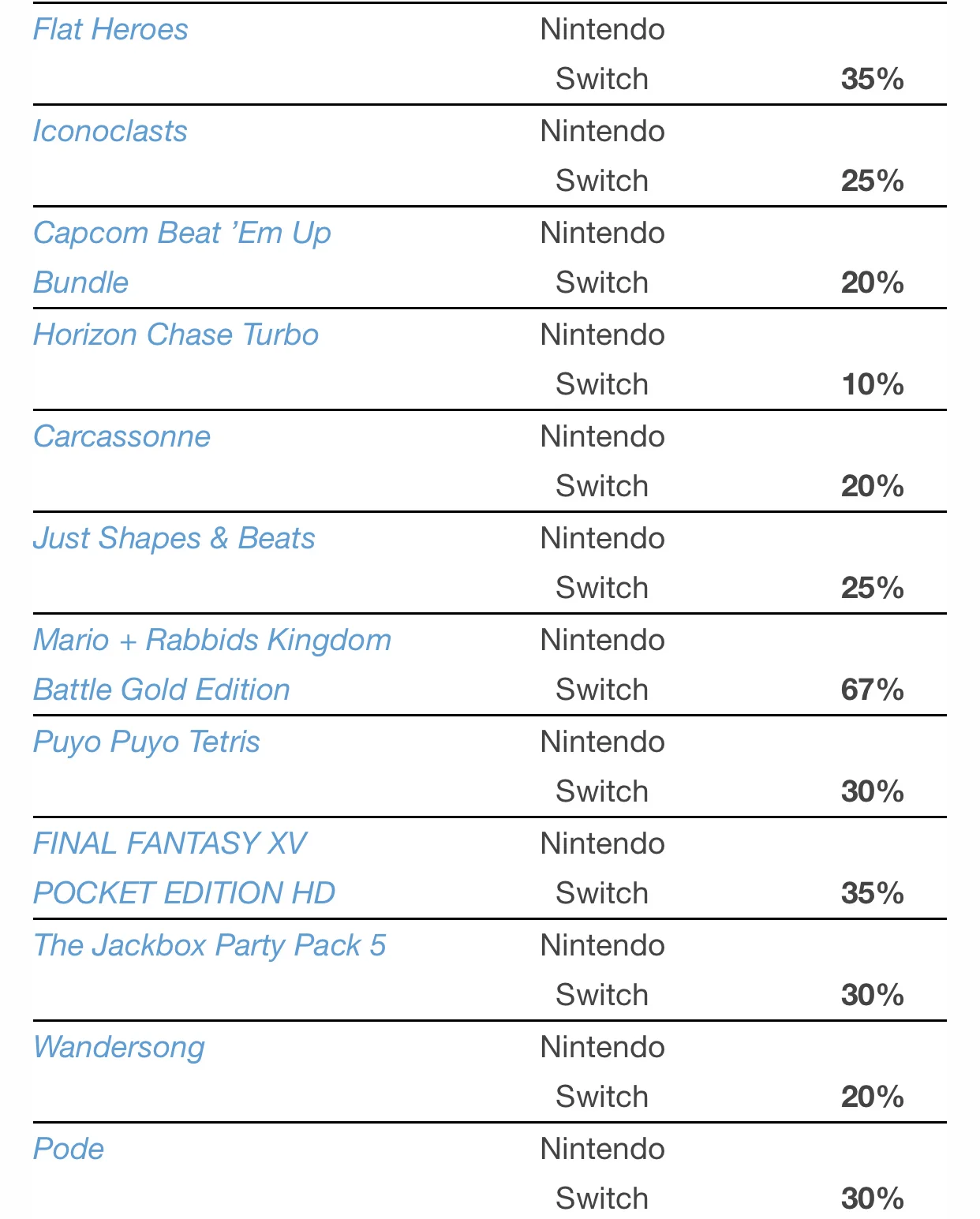Open Just Shapes & Beats link
The image size is (980, 1219).
coord(174,539)
